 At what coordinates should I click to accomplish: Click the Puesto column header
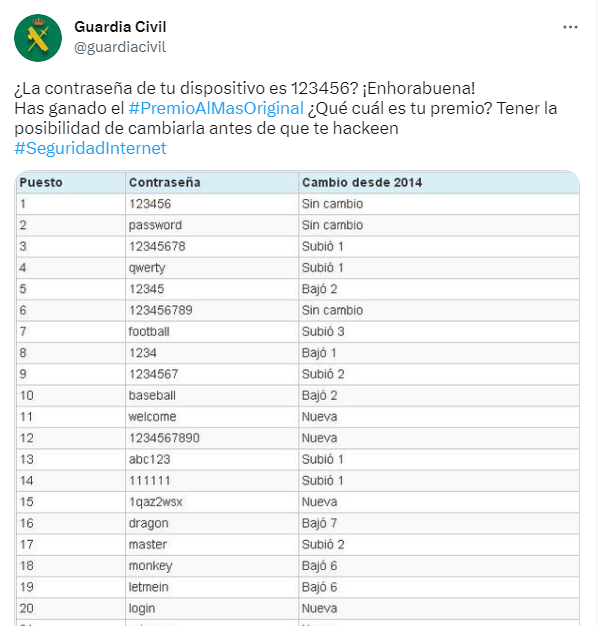click(x=42, y=182)
